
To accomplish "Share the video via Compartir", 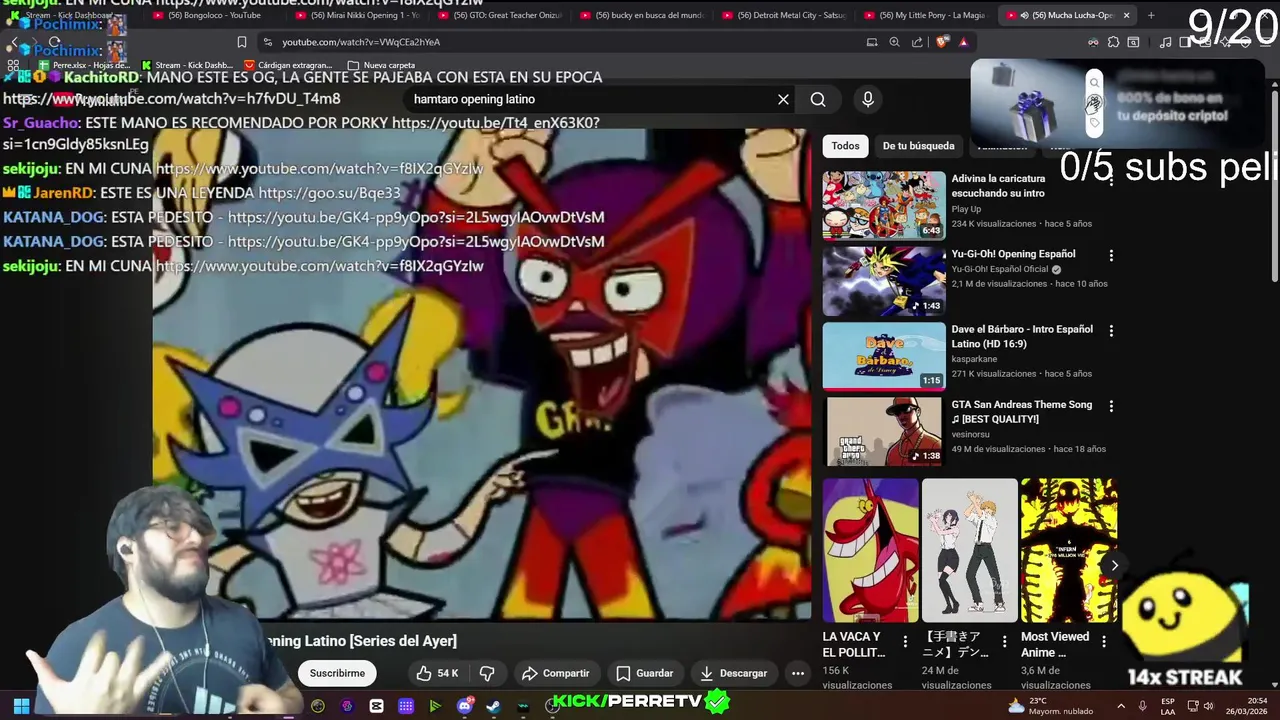I will (x=556, y=673).
